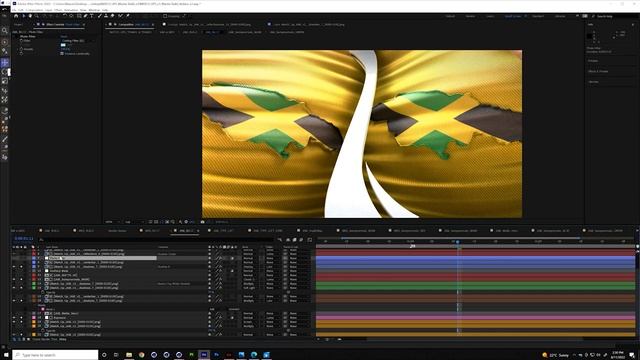
Task: Select the Eraser tool
Action: (113, 16)
